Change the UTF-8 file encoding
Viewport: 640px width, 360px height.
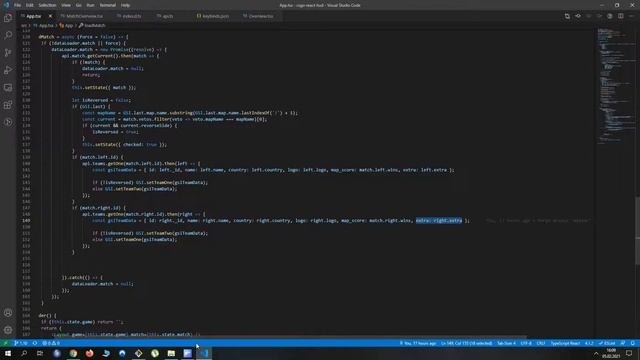tap(526, 343)
